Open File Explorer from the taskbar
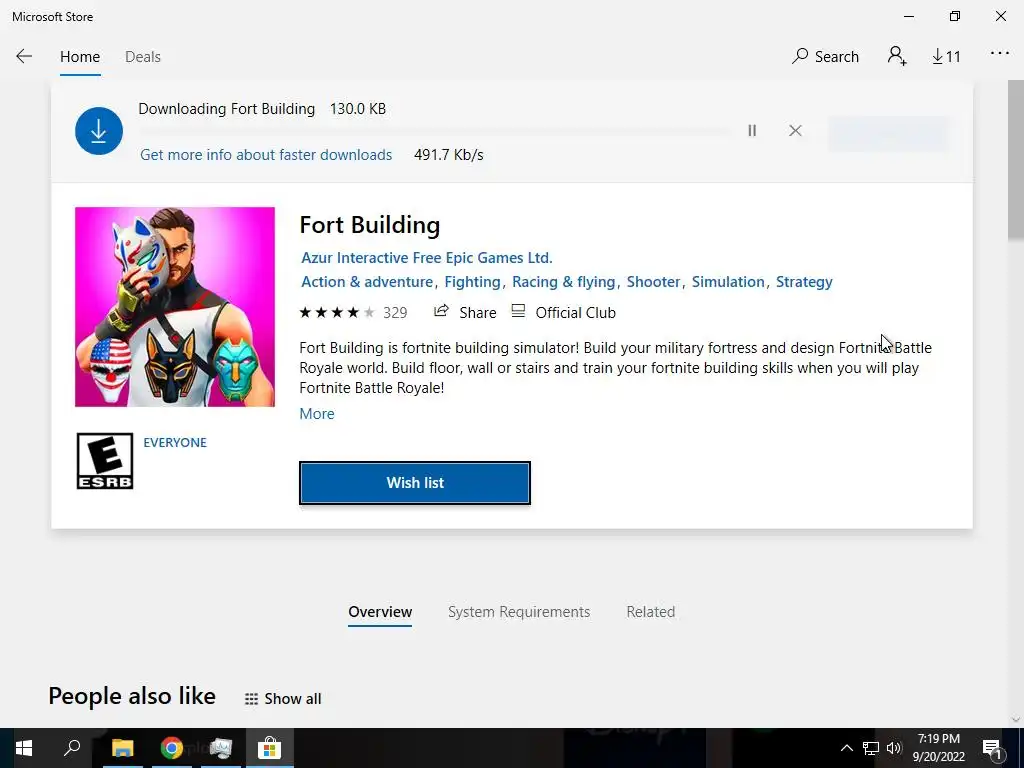Image resolution: width=1024 pixels, height=768 pixels. pos(122,748)
